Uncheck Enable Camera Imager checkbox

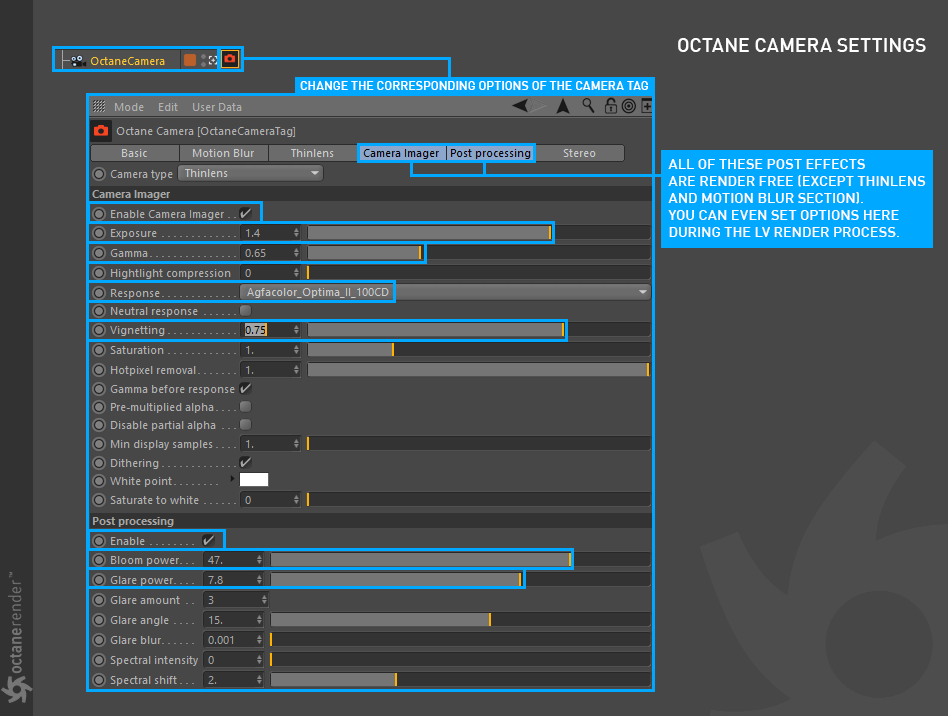(245, 213)
